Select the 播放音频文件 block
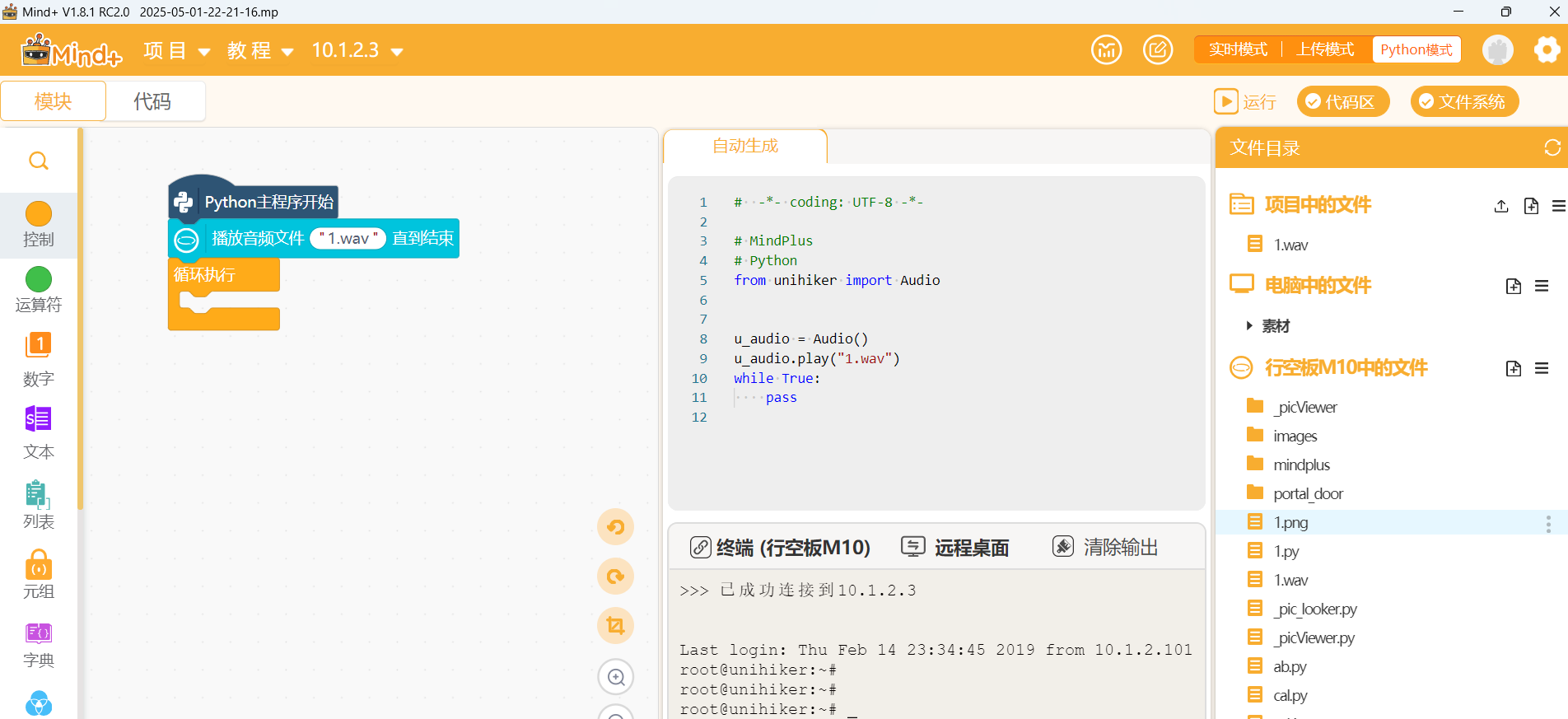This screenshot has height=719, width=1568. tap(258, 239)
